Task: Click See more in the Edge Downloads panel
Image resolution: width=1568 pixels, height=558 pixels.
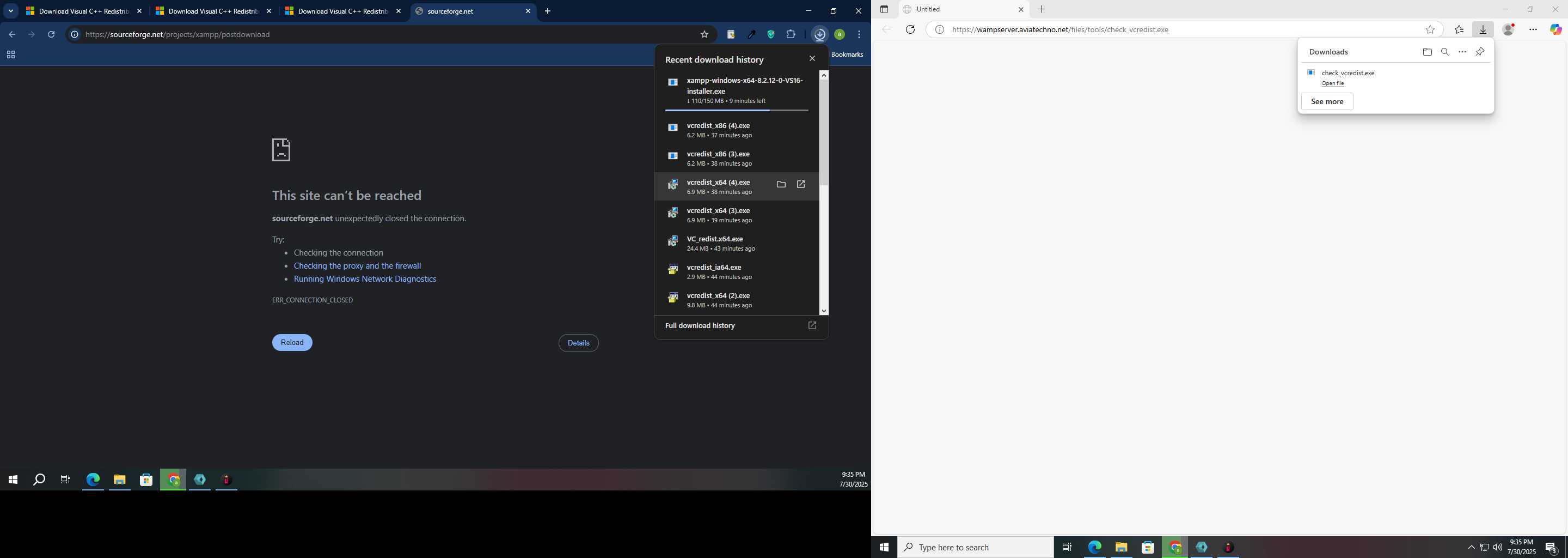Action: coord(1327,102)
